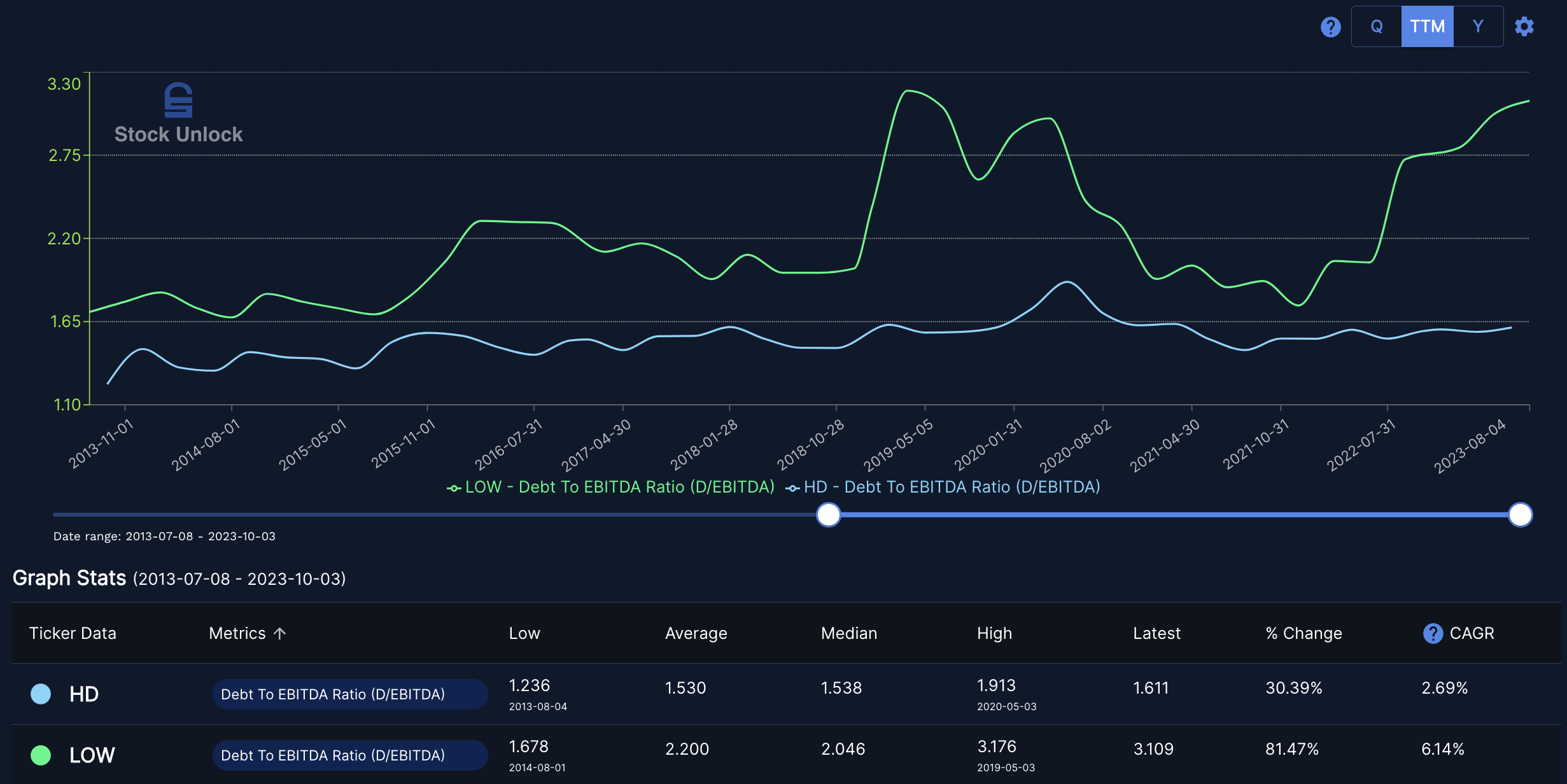Click the Low column header
This screenshot has width=1567, height=784.
pos(524,633)
